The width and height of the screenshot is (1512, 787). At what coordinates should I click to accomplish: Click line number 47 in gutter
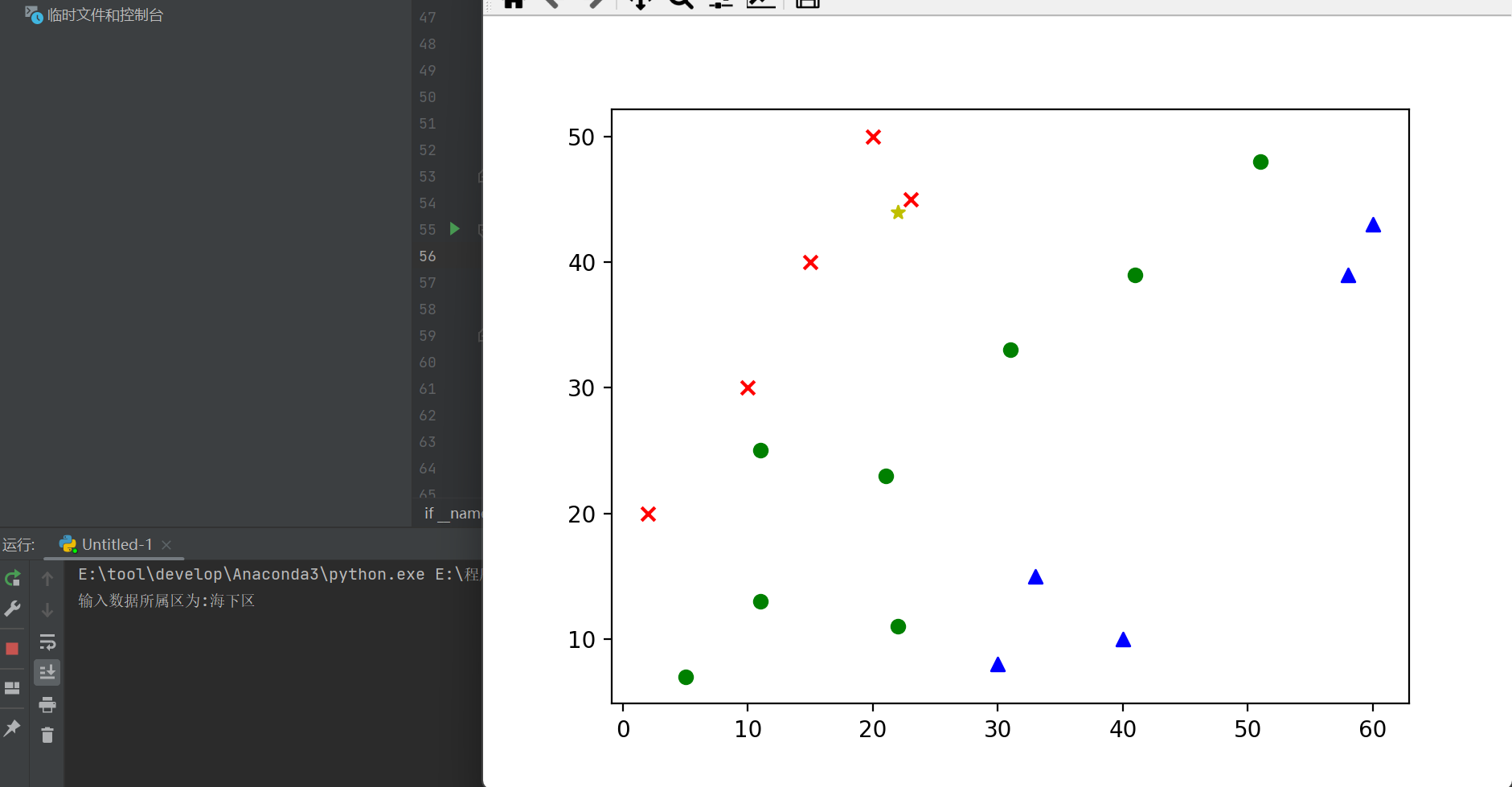click(428, 17)
